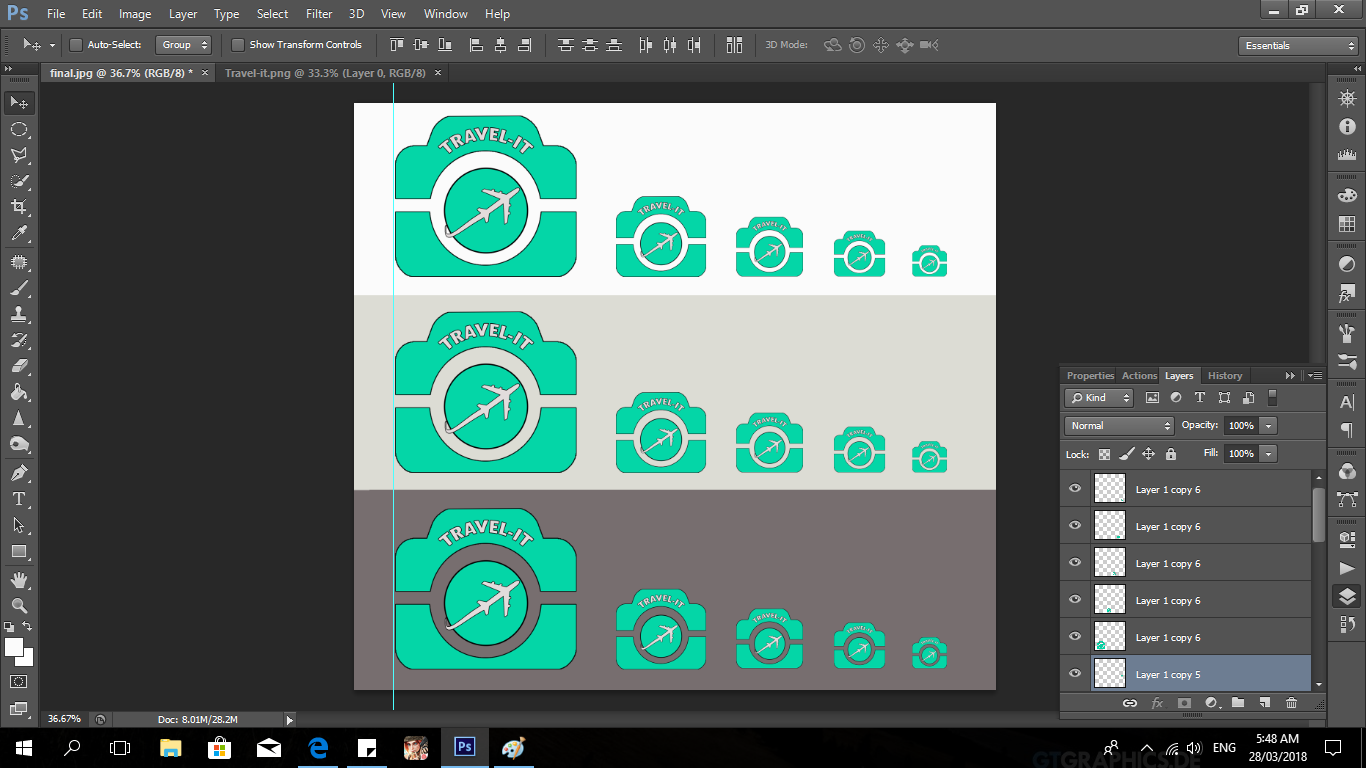The image size is (1366, 768).
Task: Select the Hand tool
Action: (19, 579)
